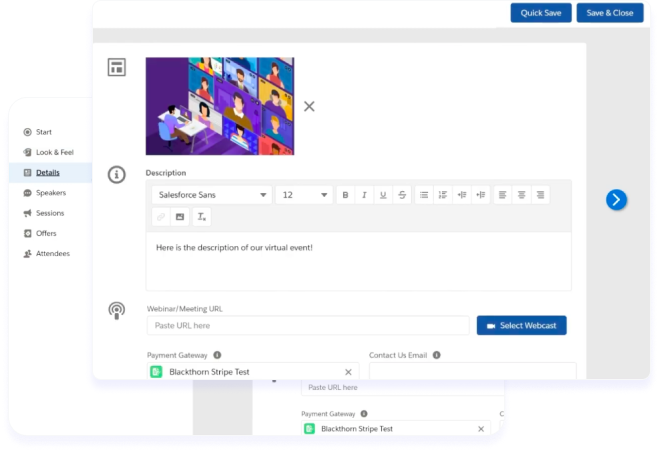The image size is (659, 452).
Task: Click the virtual event banner thumbnail
Action: coord(220,106)
